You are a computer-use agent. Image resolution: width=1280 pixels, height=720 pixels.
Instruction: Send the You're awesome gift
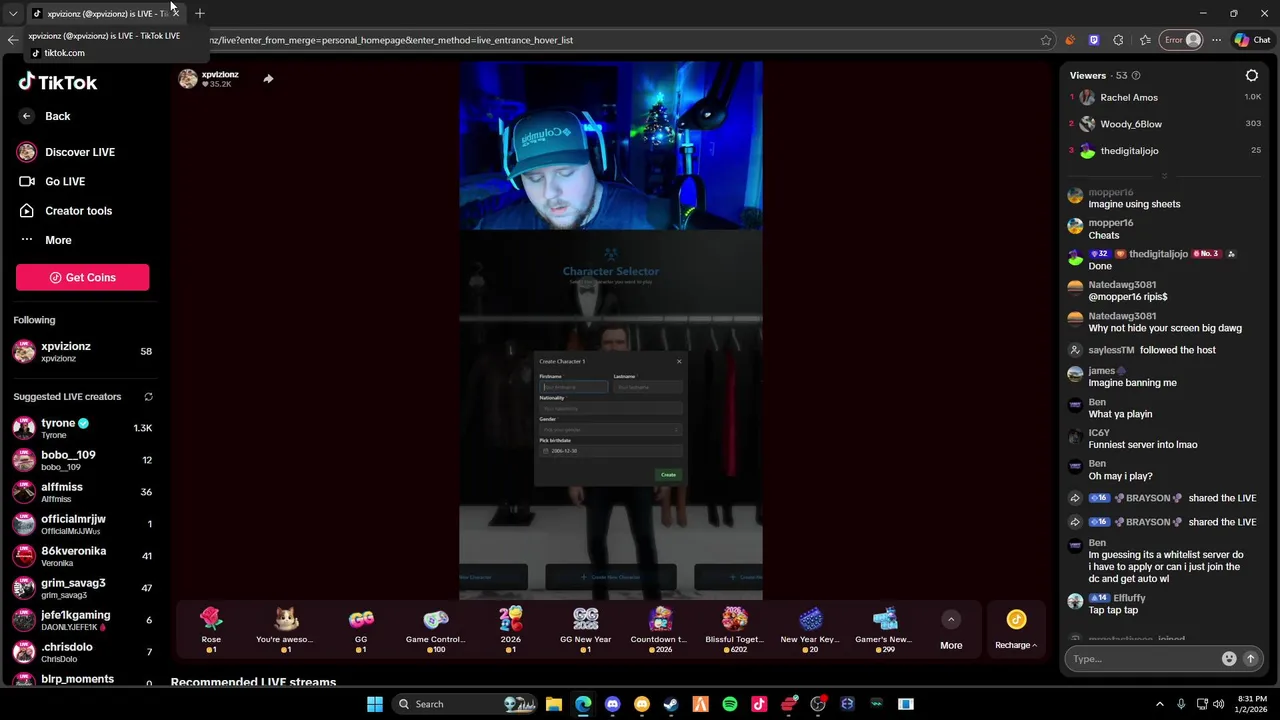[285, 629]
